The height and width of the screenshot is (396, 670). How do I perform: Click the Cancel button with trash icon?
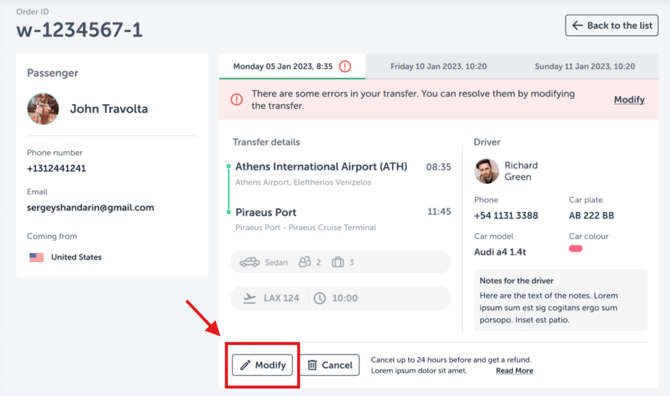pos(329,365)
